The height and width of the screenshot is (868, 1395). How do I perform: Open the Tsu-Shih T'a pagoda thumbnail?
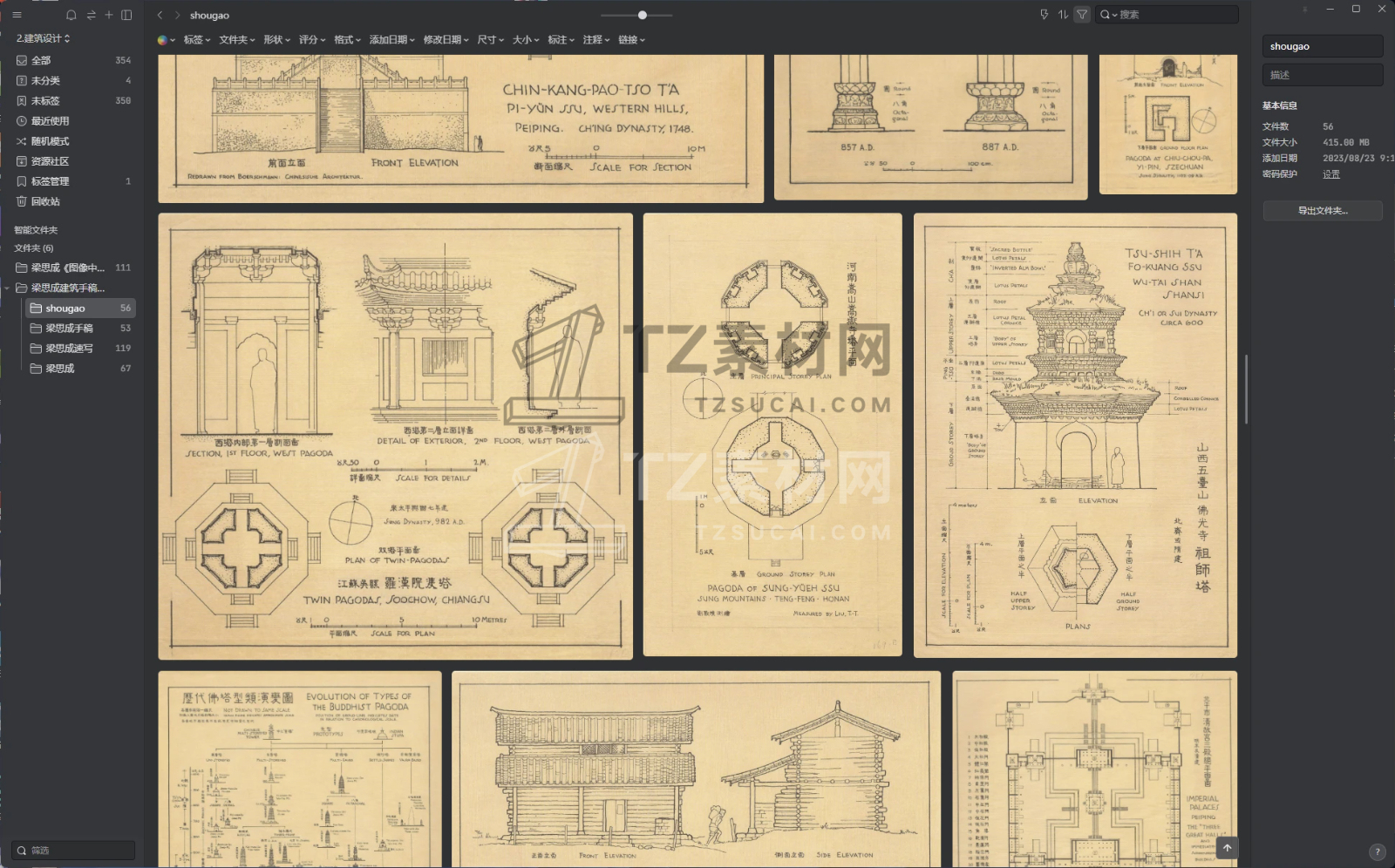pyautogui.click(x=1075, y=435)
